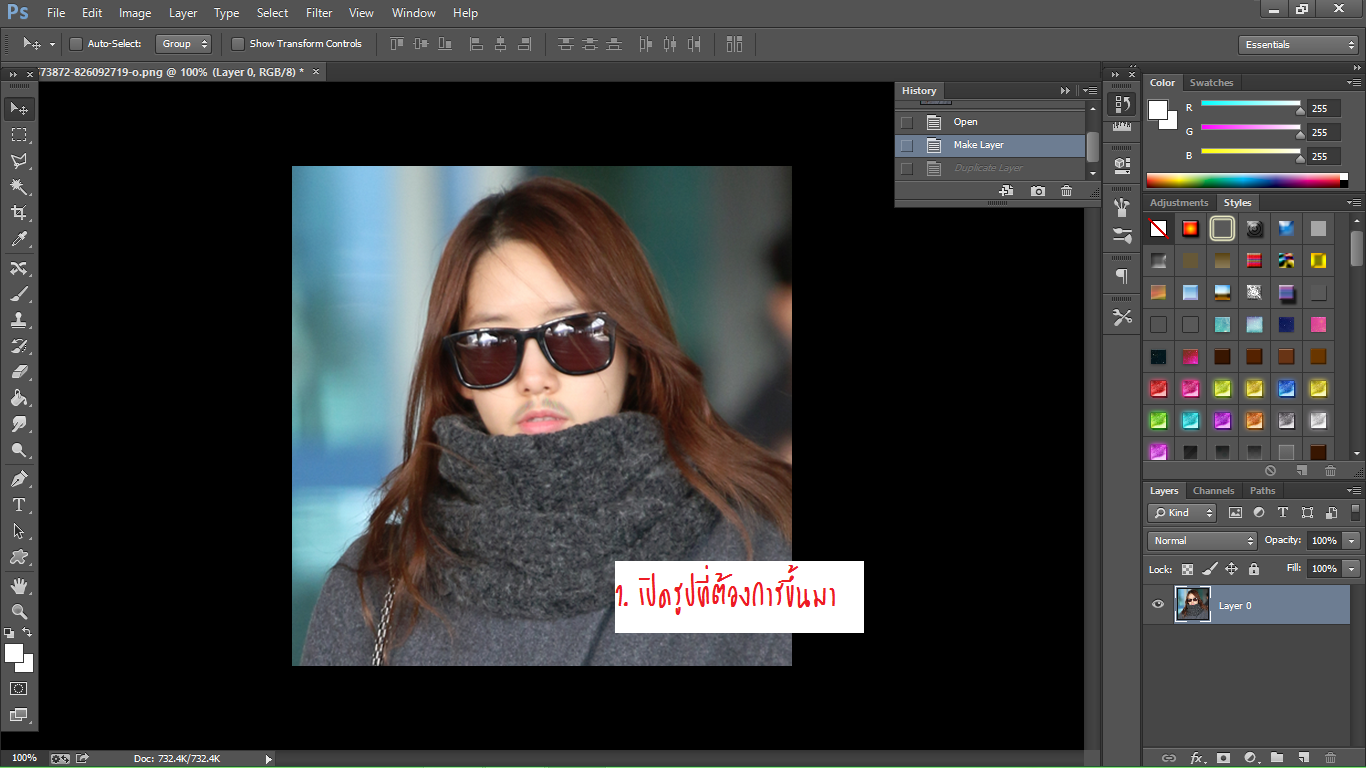Select the Horizontal Type tool
The height and width of the screenshot is (768, 1366).
[x=19, y=505]
